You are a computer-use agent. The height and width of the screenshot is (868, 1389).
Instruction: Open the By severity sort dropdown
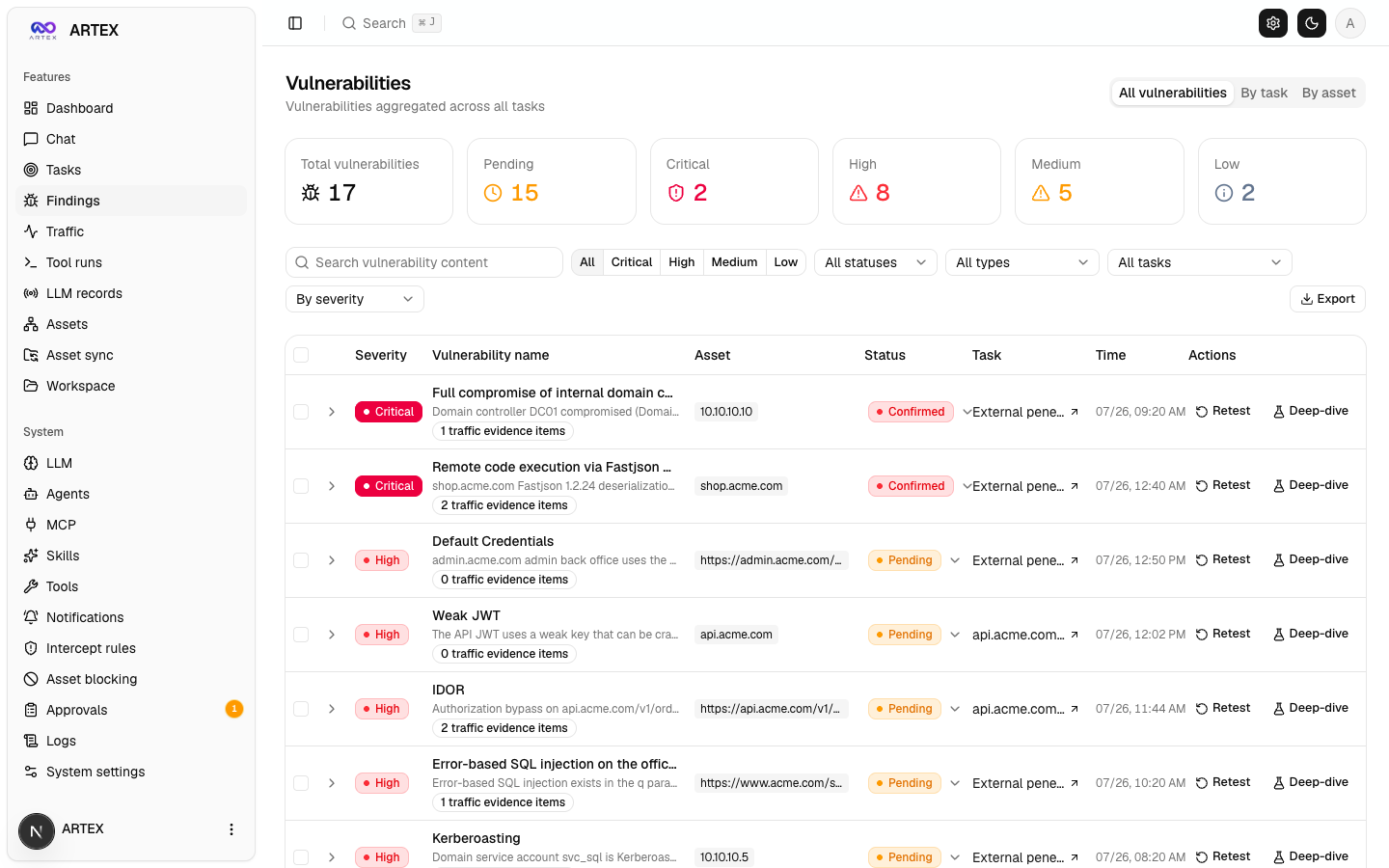(355, 299)
